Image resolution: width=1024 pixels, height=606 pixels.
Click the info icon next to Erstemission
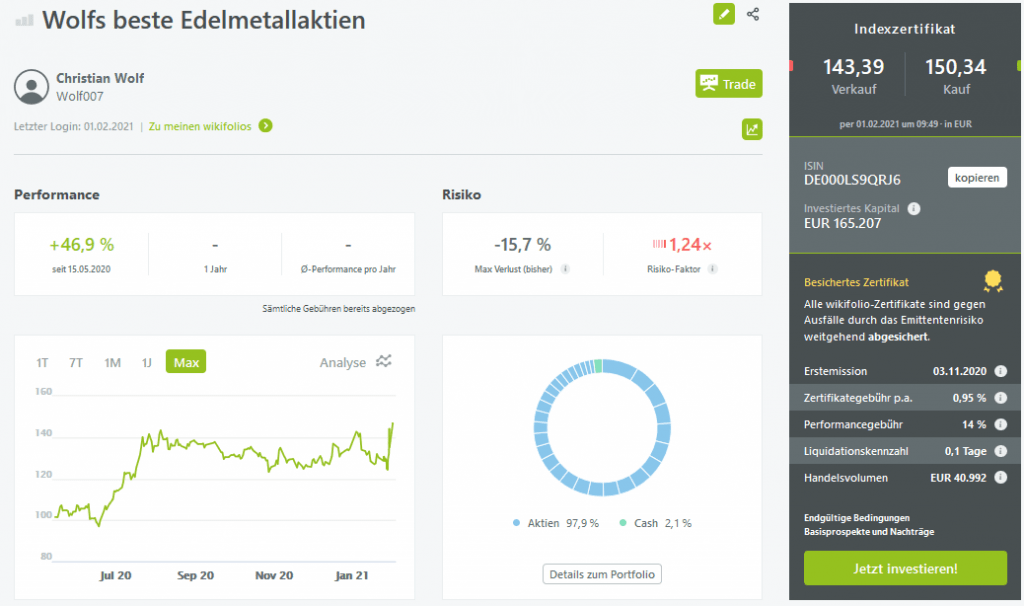click(x=1001, y=371)
